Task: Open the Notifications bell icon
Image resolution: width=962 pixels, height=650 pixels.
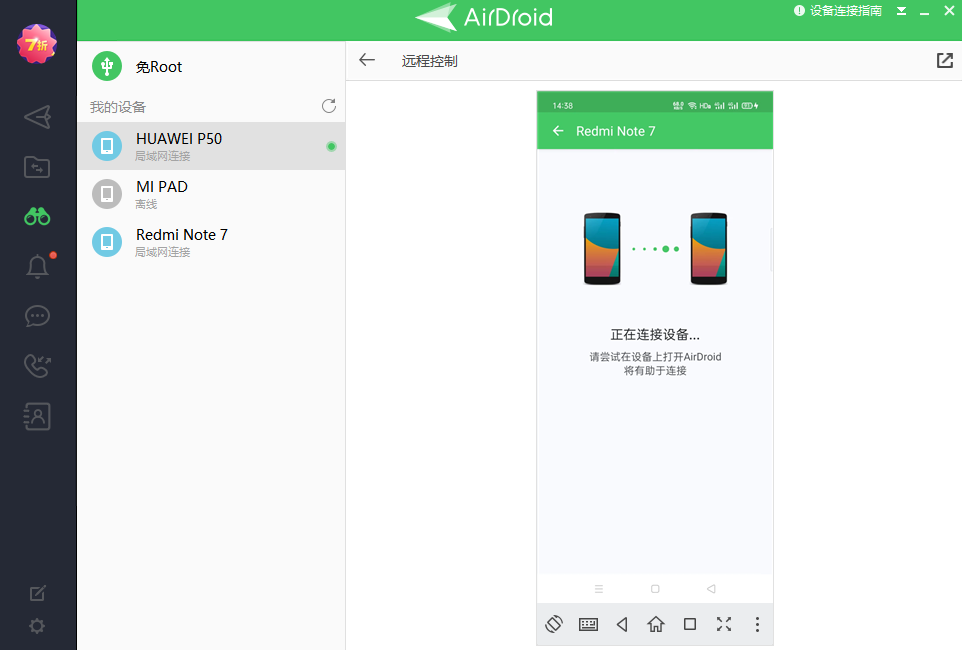Action: 37,266
